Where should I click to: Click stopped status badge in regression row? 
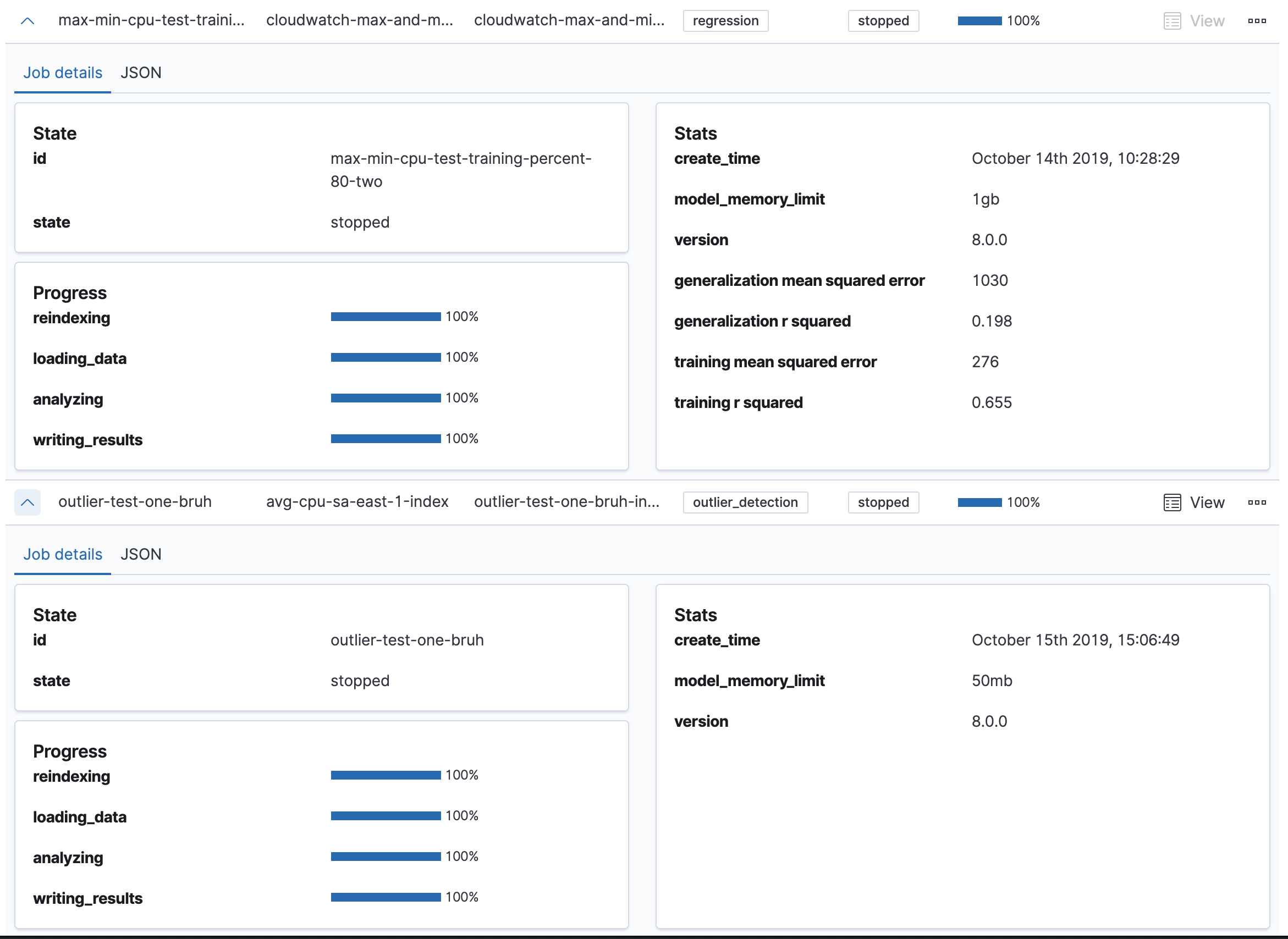click(883, 21)
